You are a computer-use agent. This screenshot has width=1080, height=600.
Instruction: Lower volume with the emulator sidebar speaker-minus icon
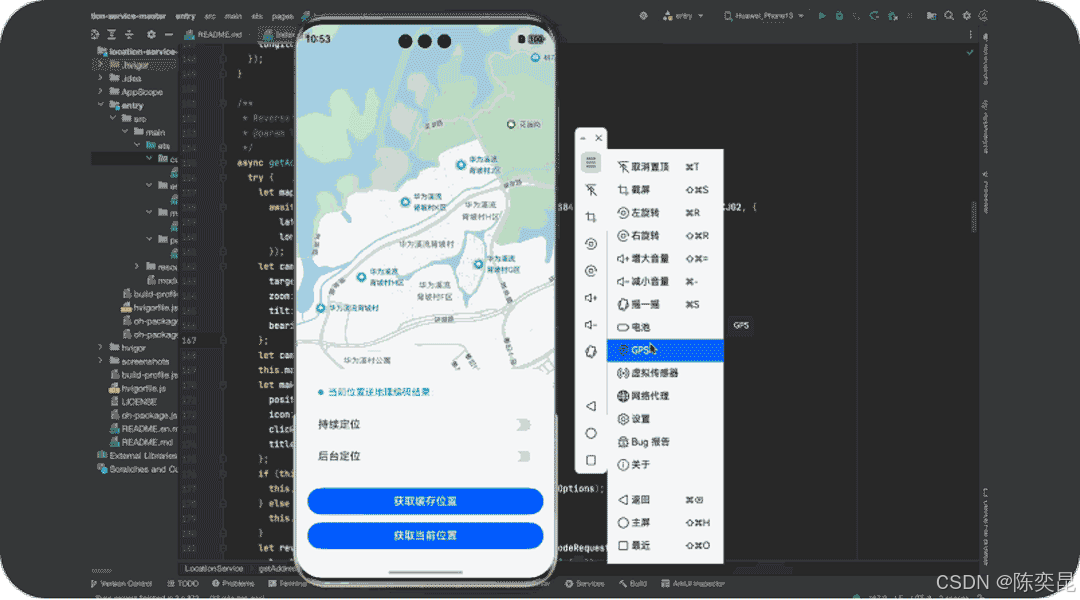[x=591, y=324]
